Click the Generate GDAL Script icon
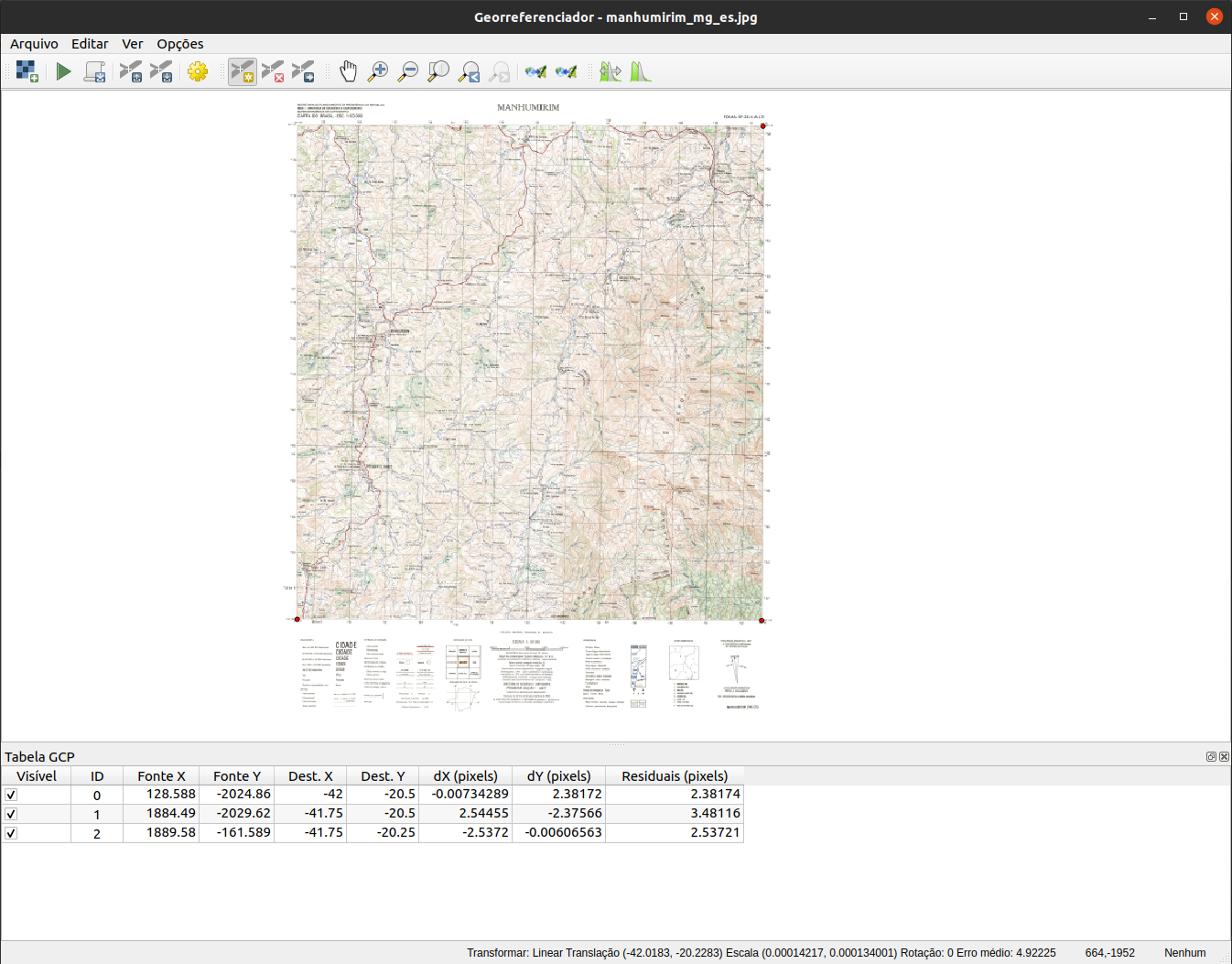The image size is (1232, 964). pos(94,71)
